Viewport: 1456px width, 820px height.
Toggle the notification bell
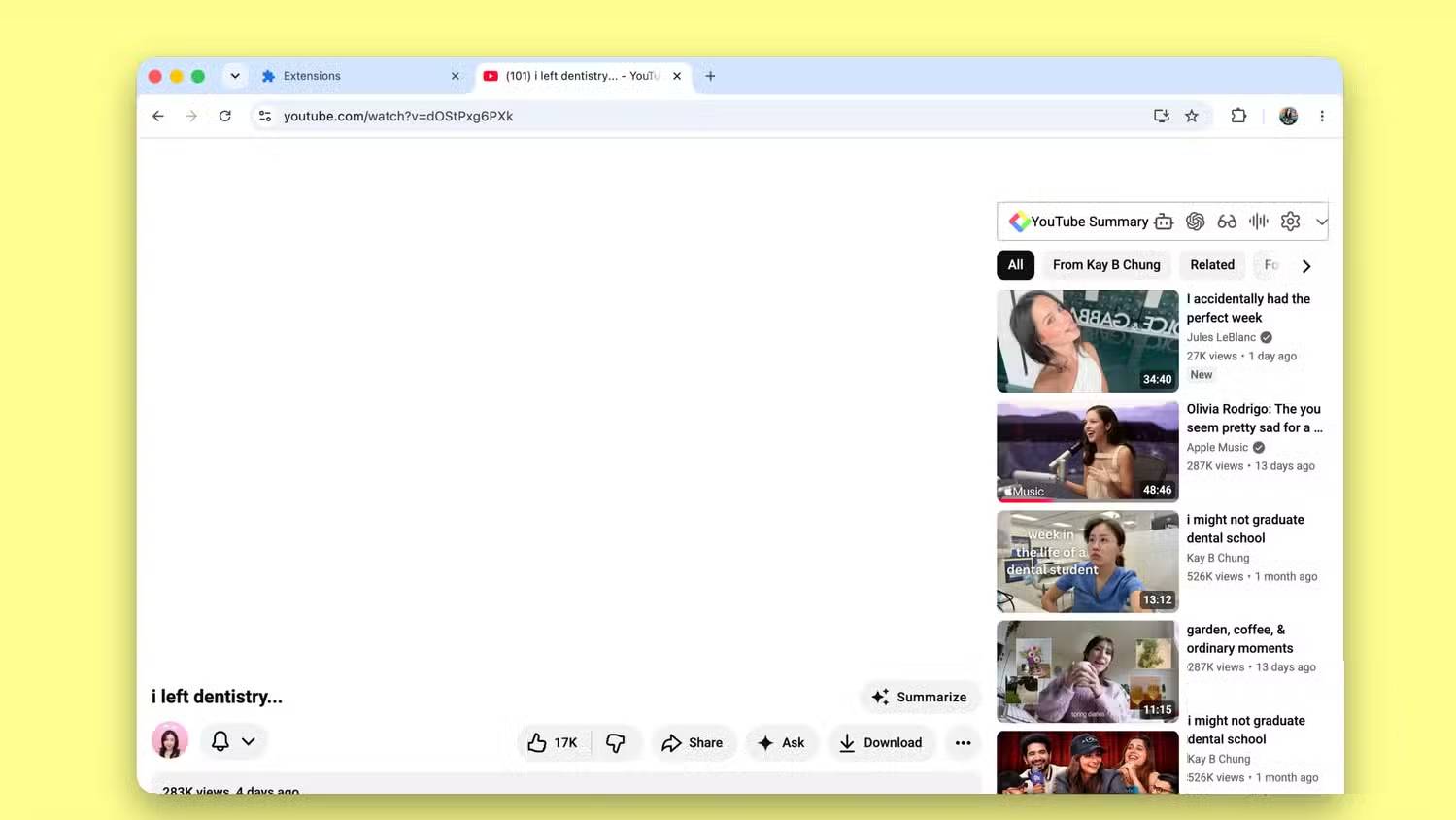click(x=220, y=741)
